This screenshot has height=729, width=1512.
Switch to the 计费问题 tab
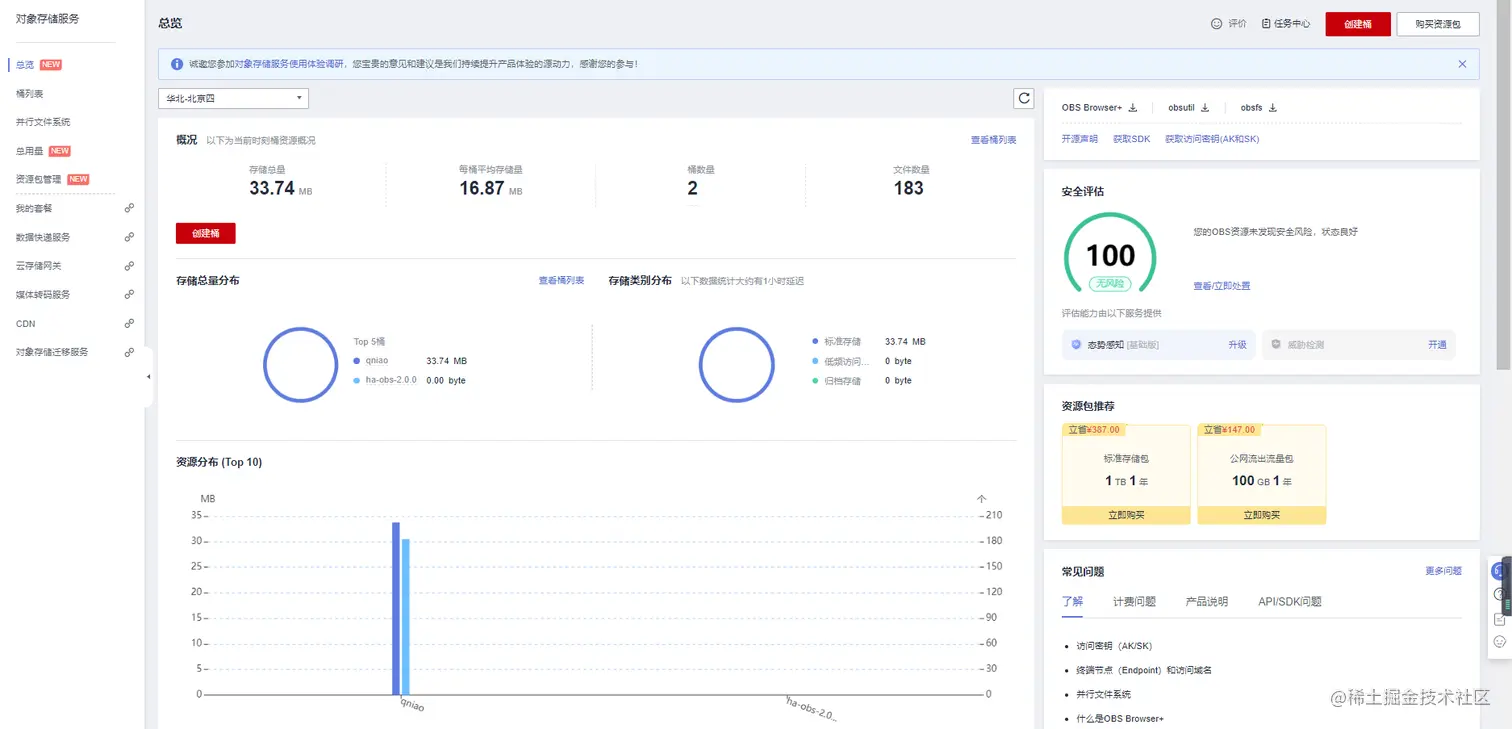click(1134, 601)
